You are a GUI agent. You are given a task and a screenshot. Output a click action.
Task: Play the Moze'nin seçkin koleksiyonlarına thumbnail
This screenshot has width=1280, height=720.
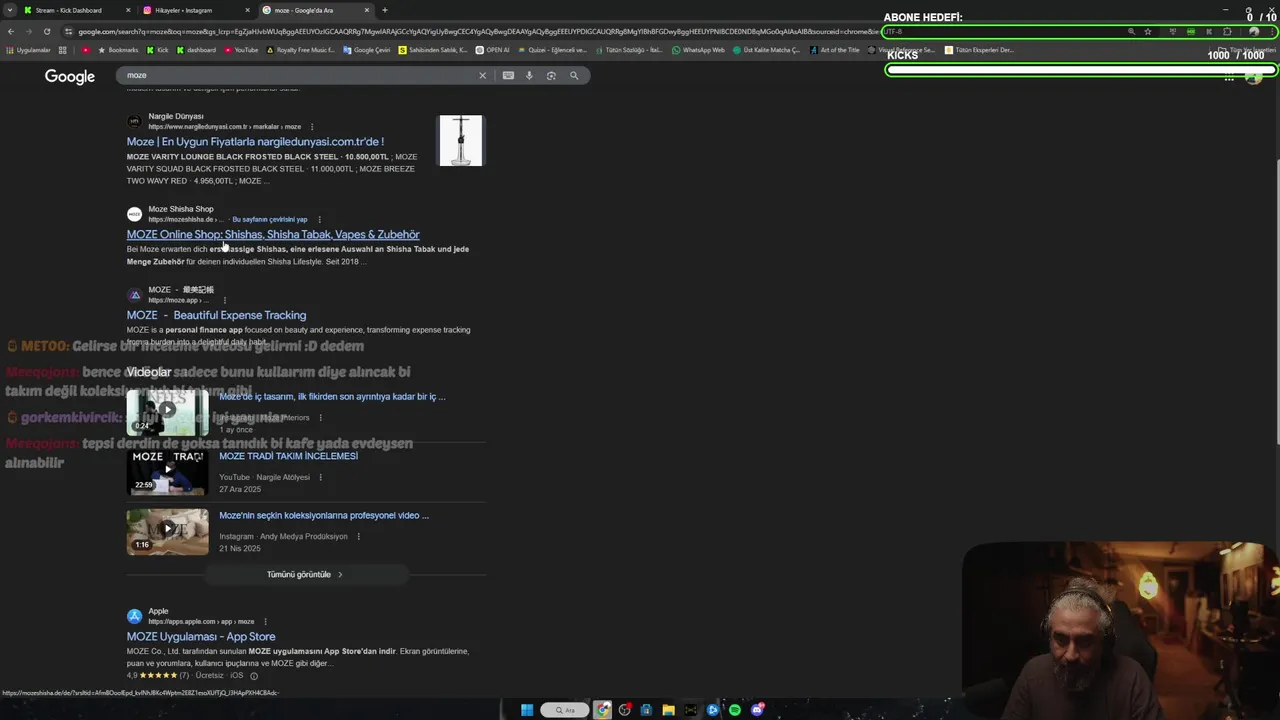(x=167, y=531)
